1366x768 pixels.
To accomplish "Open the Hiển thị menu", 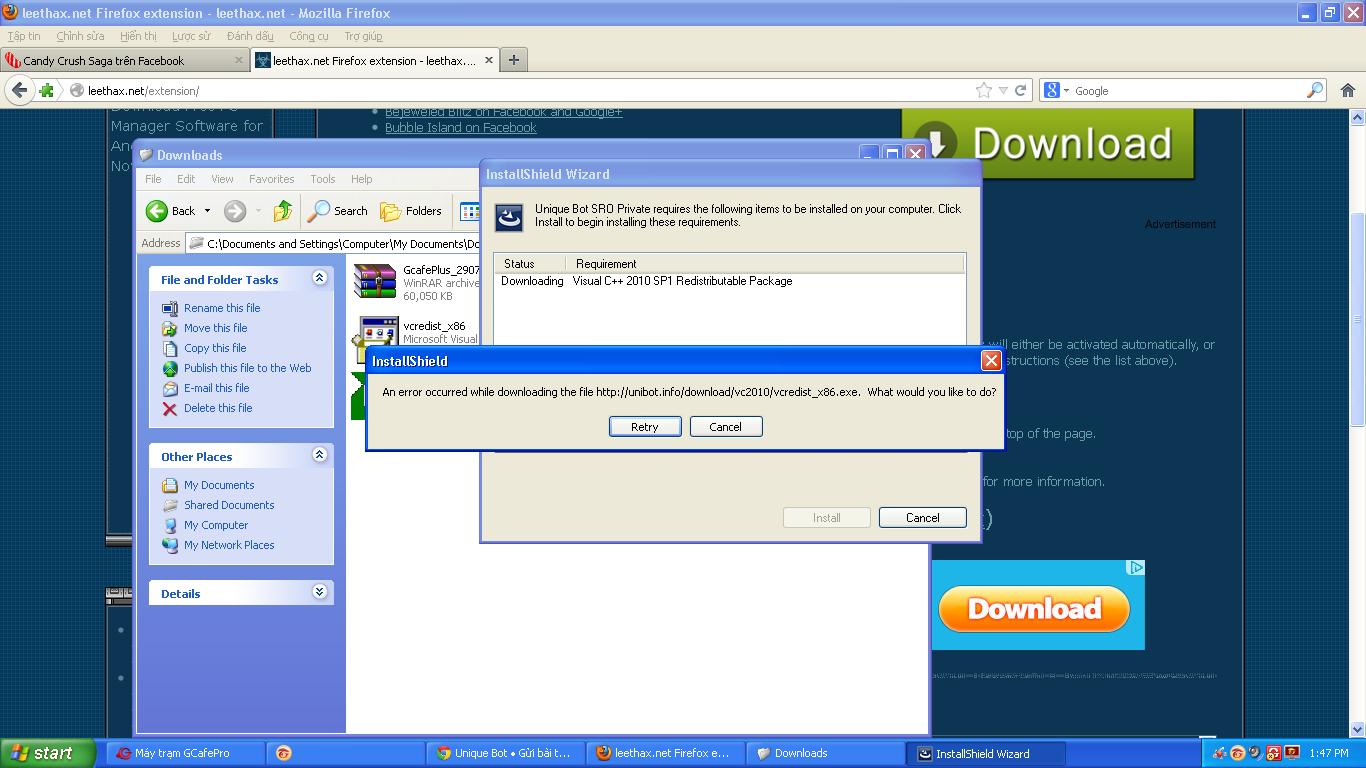I will (138, 36).
